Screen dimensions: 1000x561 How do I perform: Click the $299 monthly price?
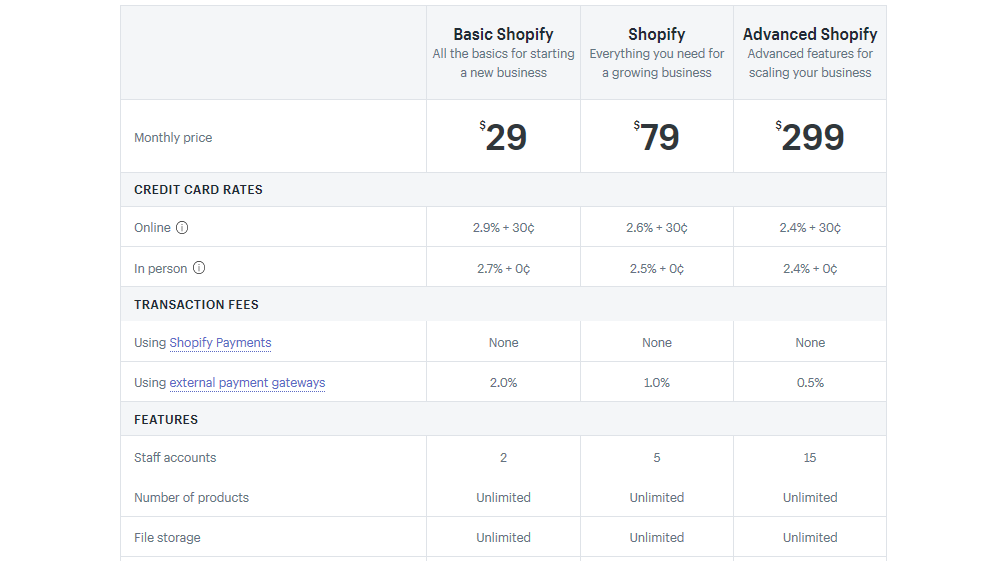pyautogui.click(x=810, y=136)
